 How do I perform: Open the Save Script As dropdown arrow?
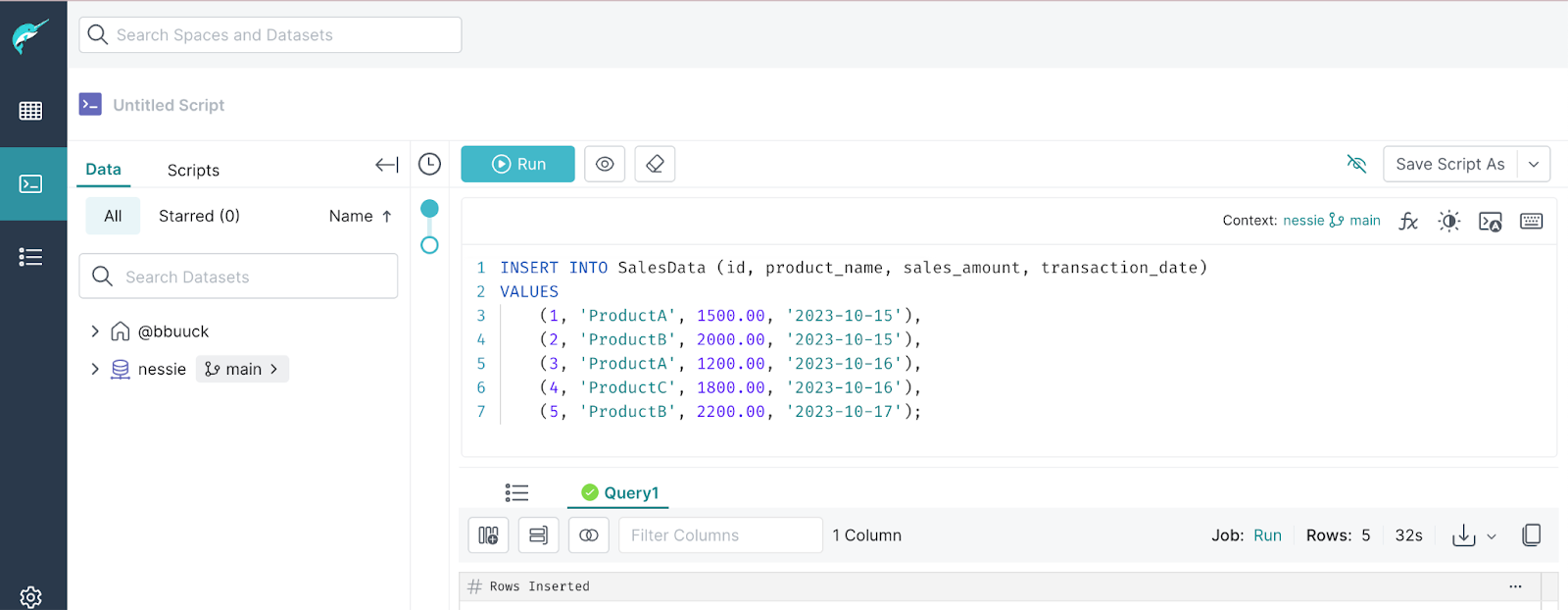point(1534,164)
